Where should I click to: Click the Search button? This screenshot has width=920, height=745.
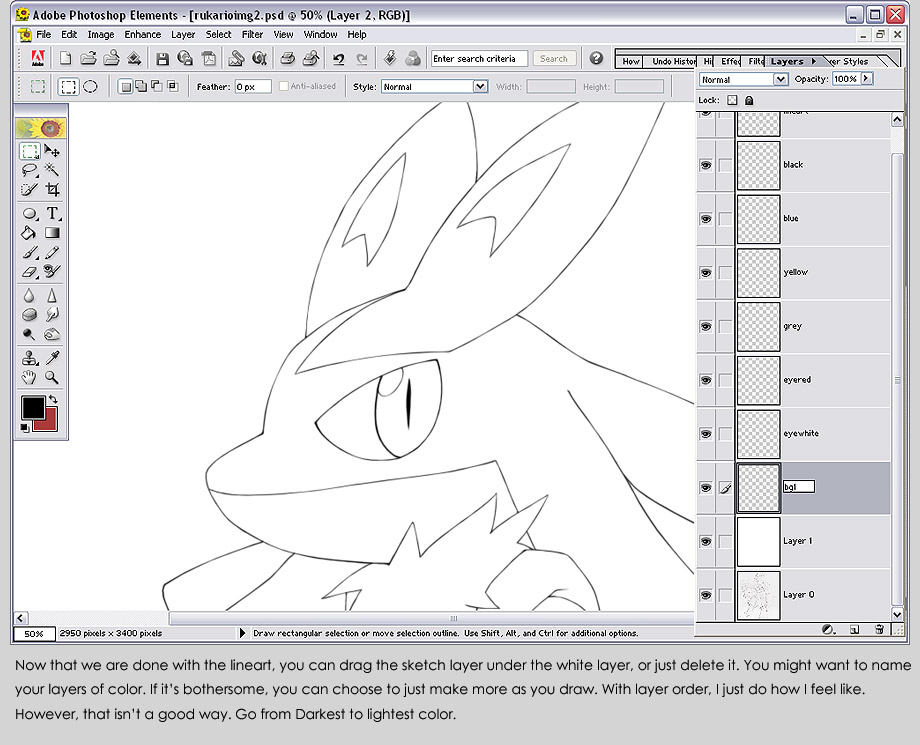[x=553, y=59]
